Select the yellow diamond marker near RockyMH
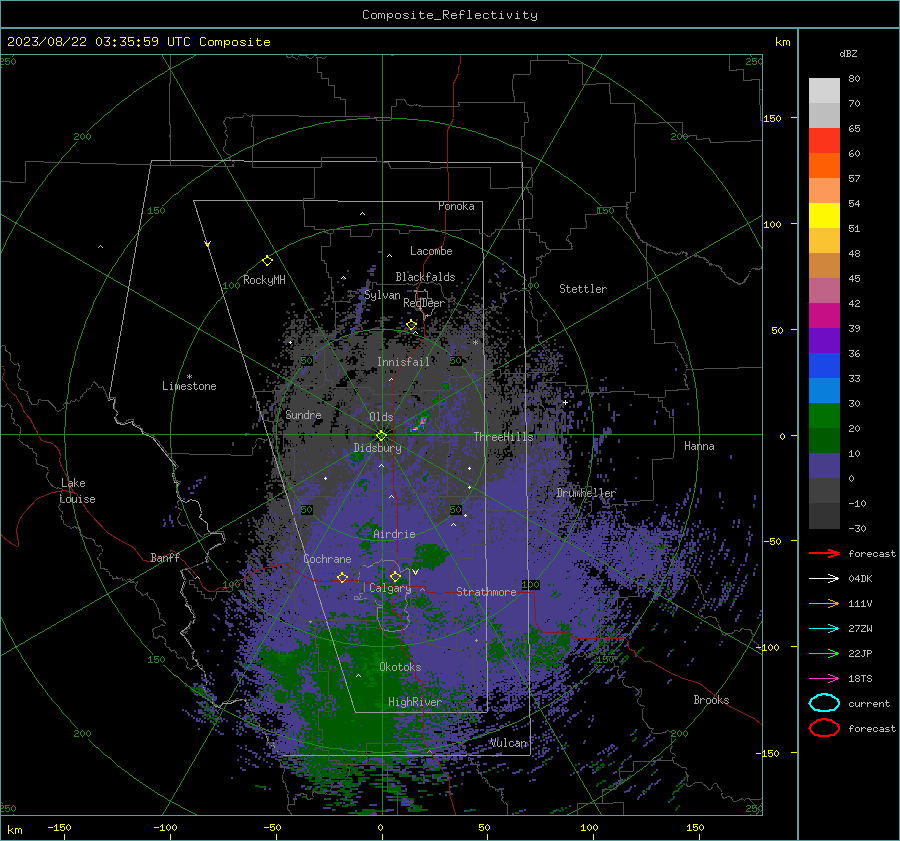Image resolution: width=900 pixels, height=841 pixels. [x=267, y=261]
